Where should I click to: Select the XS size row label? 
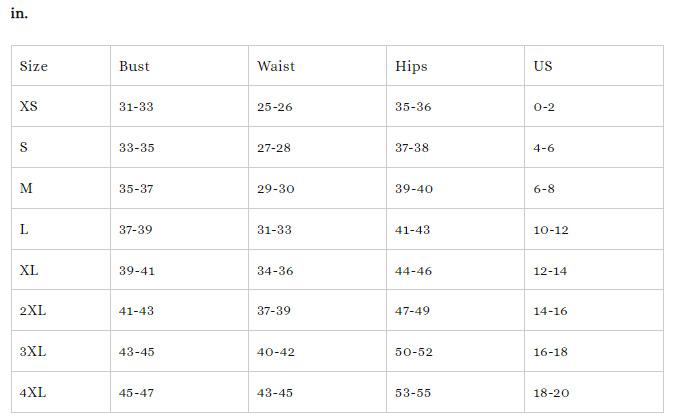29,106
